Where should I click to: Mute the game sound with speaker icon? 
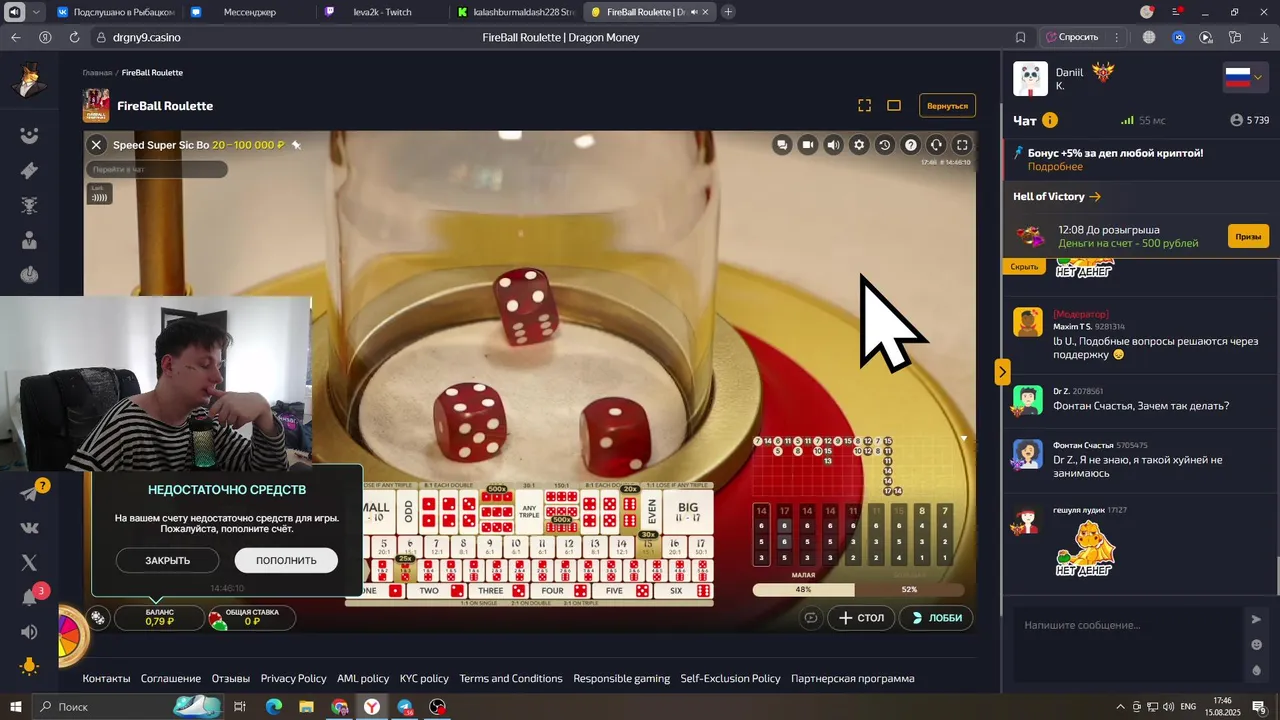click(833, 145)
